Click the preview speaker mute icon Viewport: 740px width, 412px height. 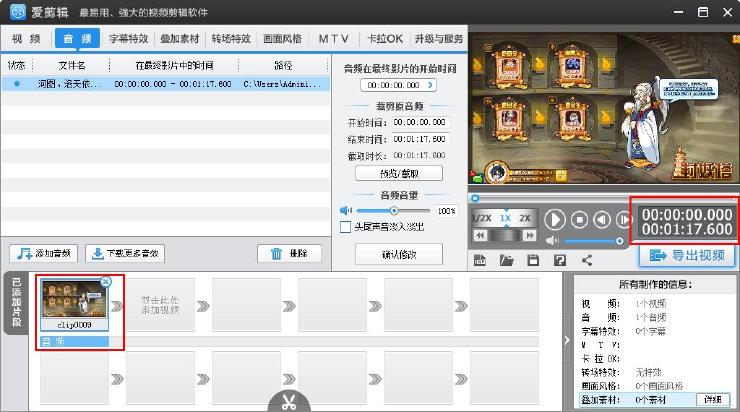[x=552, y=241]
